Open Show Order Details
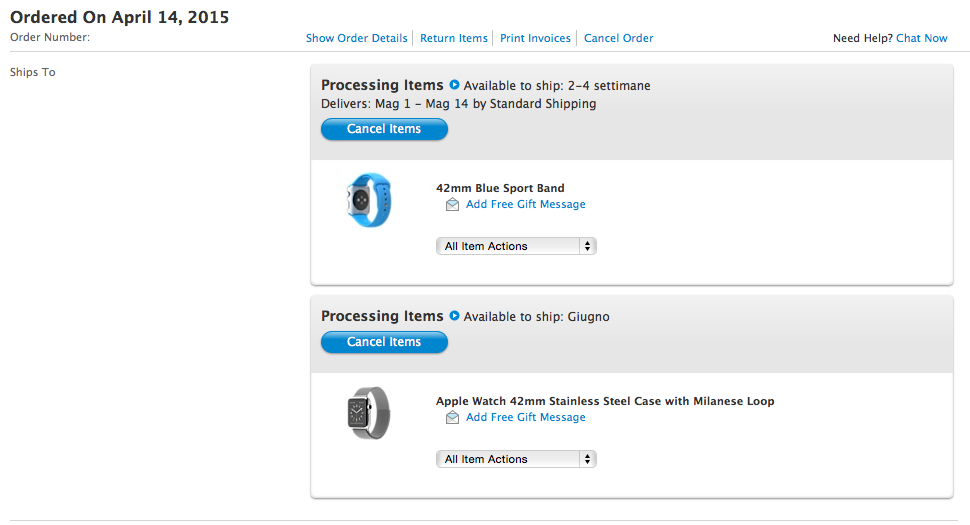Image resolution: width=970 pixels, height=525 pixels. point(357,38)
